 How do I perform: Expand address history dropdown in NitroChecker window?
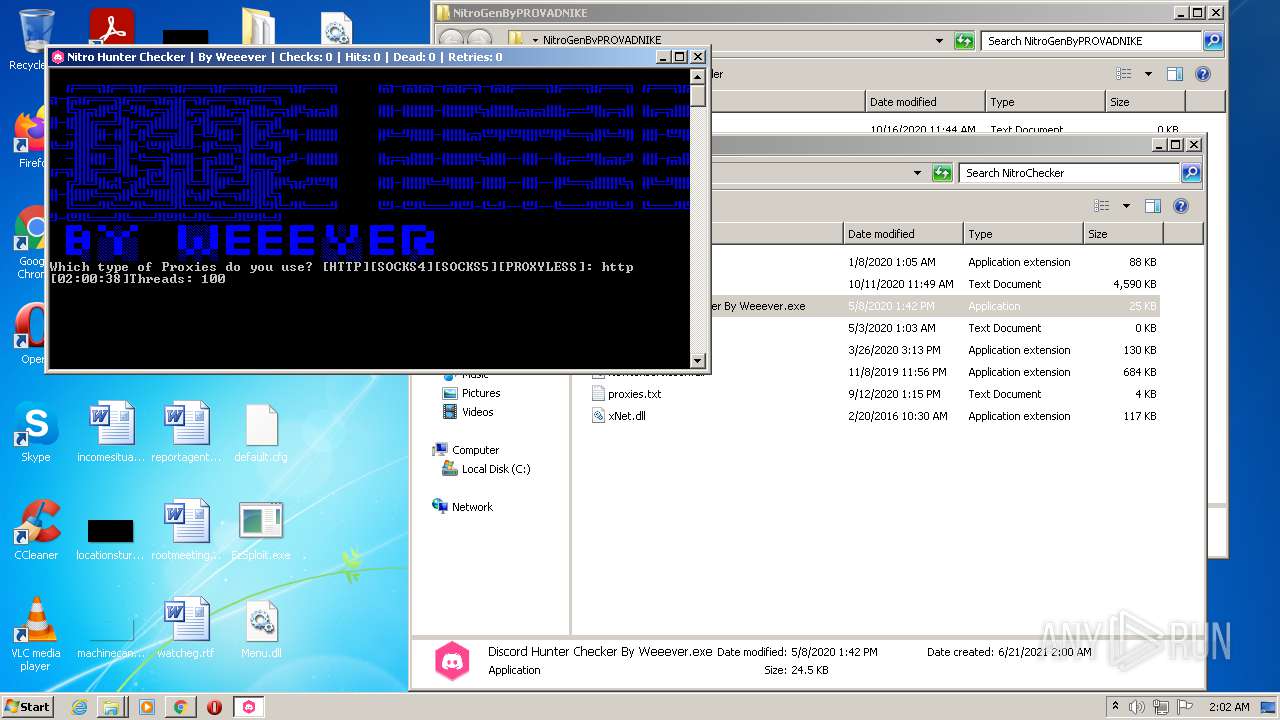917,173
